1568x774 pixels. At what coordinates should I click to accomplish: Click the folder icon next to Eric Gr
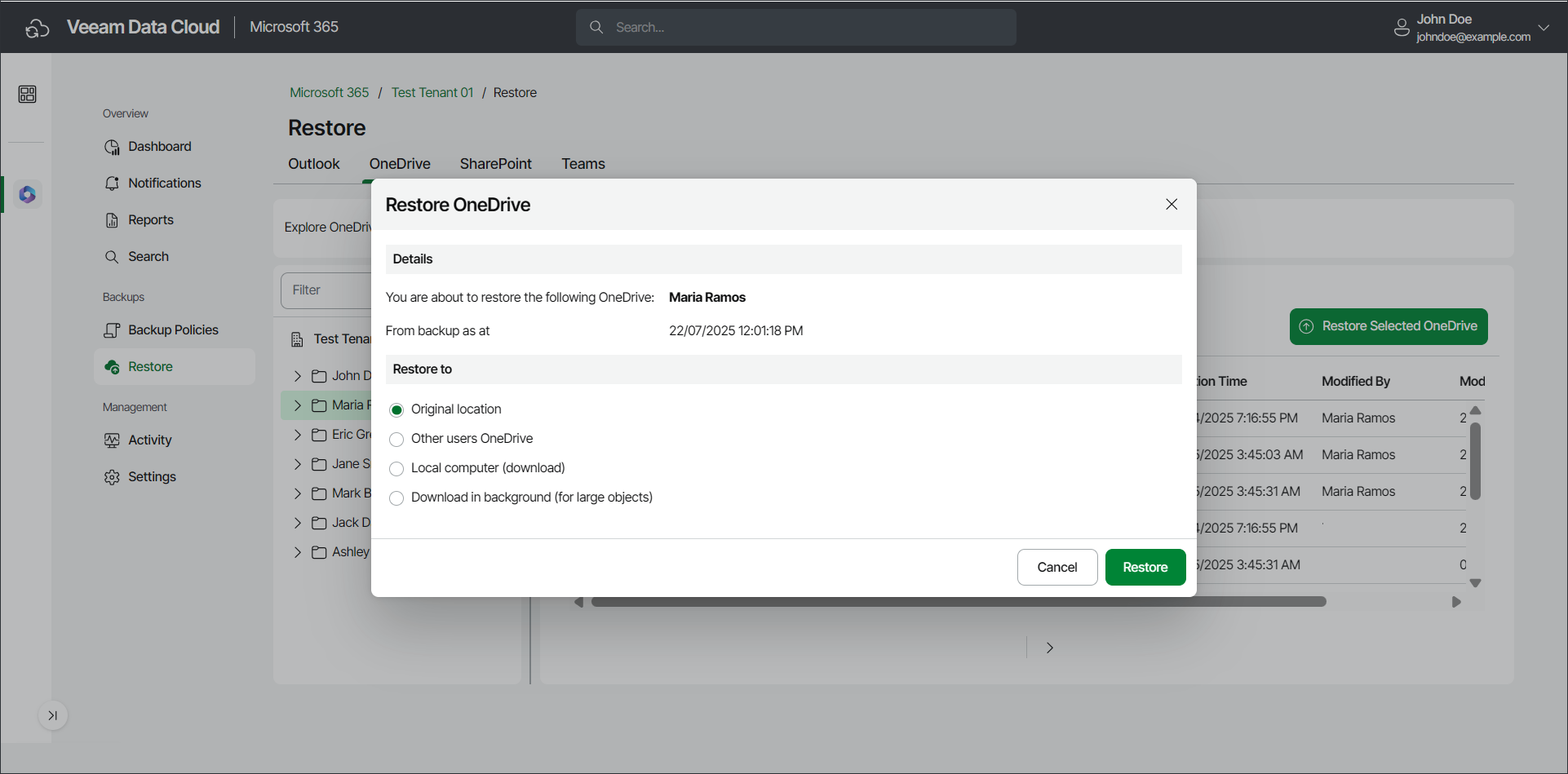click(x=319, y=435)
